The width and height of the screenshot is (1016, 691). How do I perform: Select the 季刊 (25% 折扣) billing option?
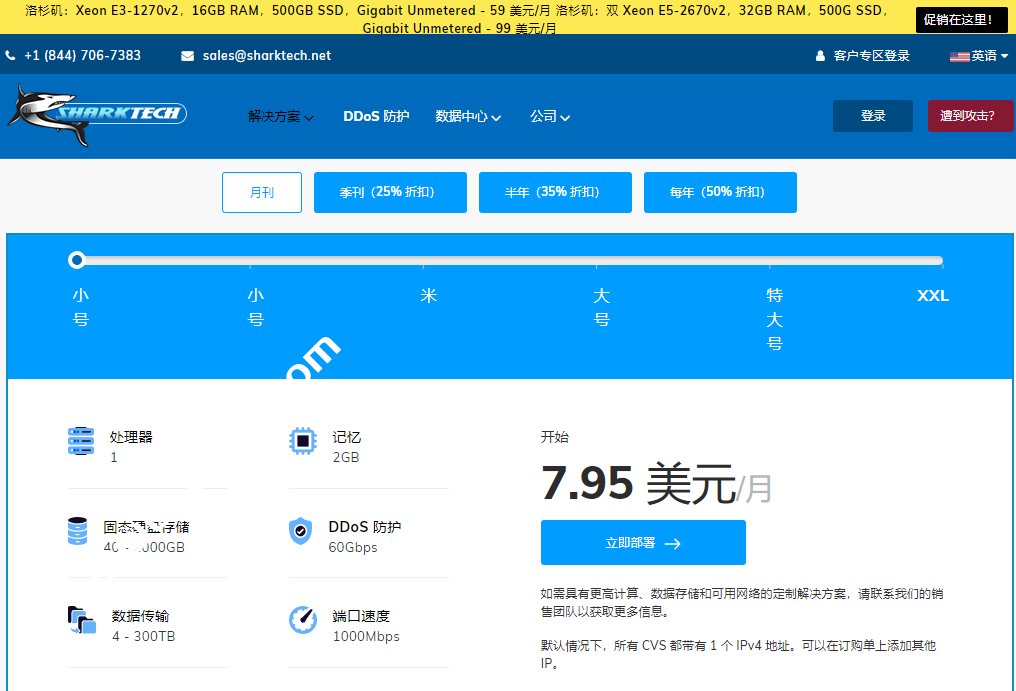(x=390, y=192)
